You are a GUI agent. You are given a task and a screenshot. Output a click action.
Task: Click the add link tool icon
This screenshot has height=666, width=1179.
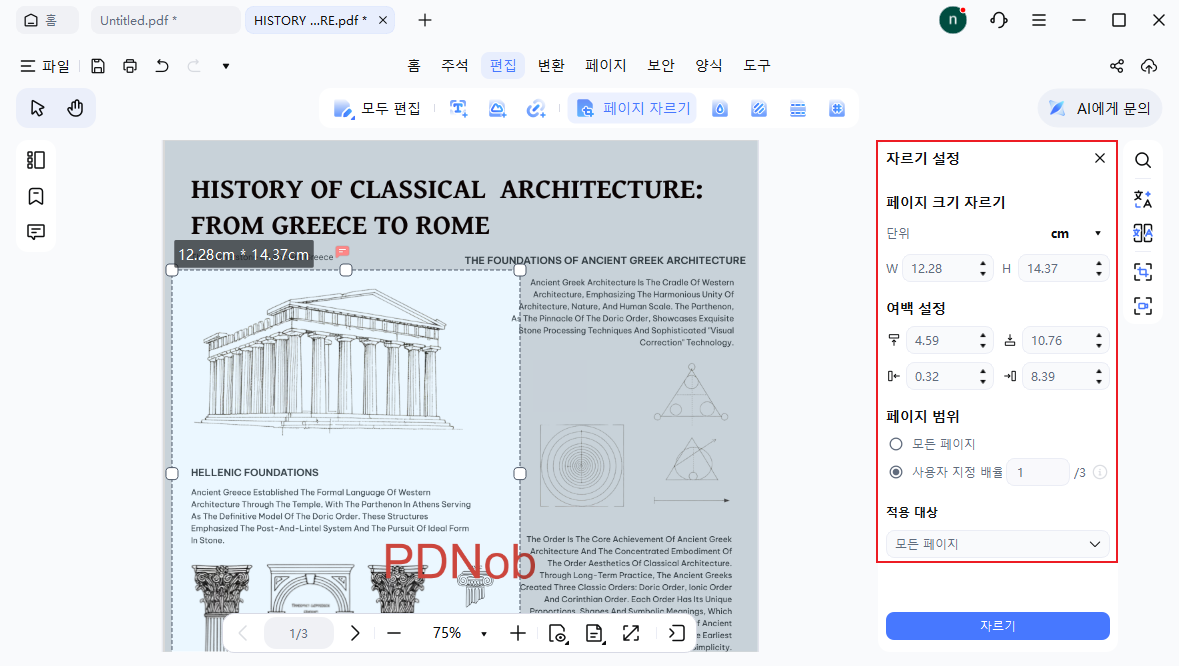[535, 108]
